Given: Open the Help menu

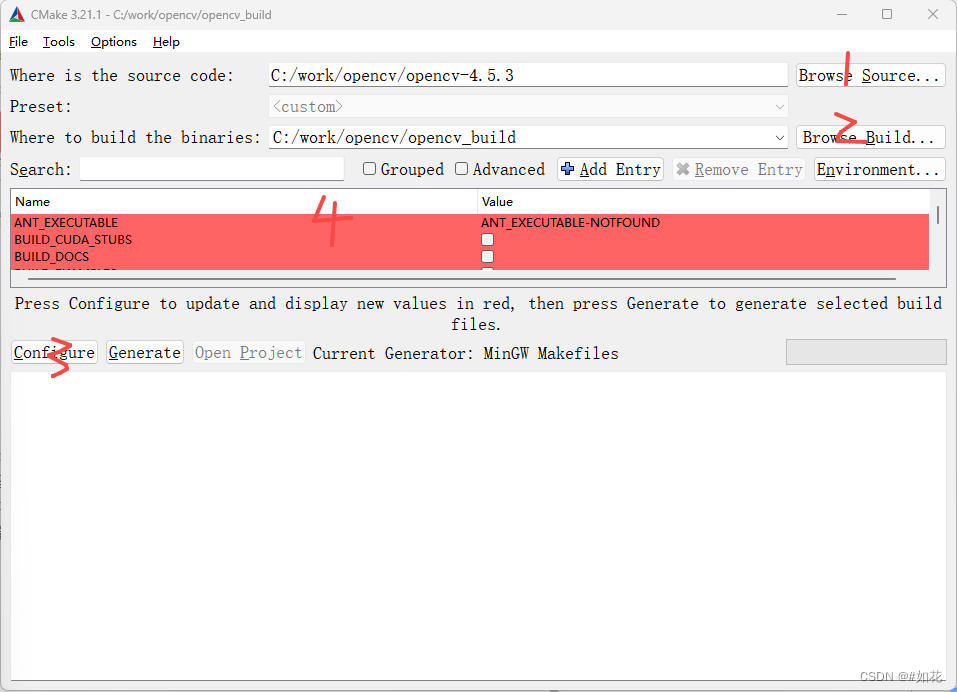Looking at the screenshot, I should point(166,42).
